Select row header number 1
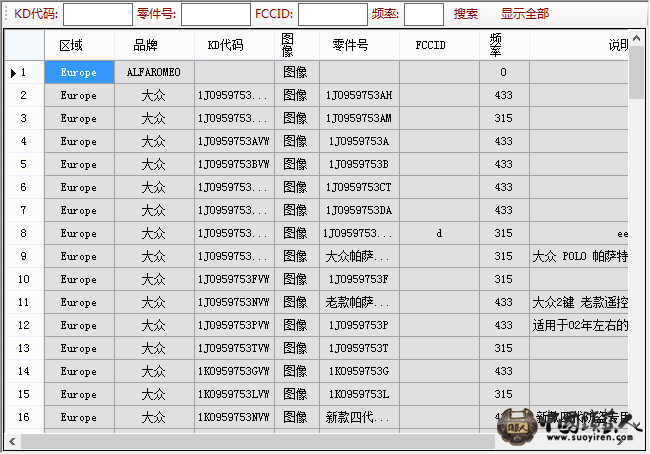The width and height of the screenshot is (650, 454). [24, 72]
